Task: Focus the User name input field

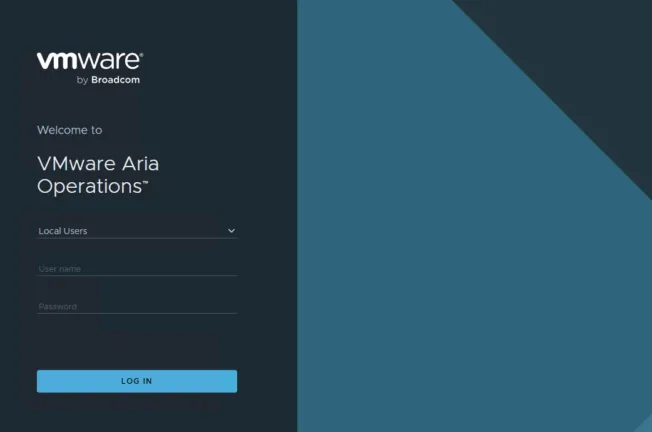Action: click(x=137, y=269)
